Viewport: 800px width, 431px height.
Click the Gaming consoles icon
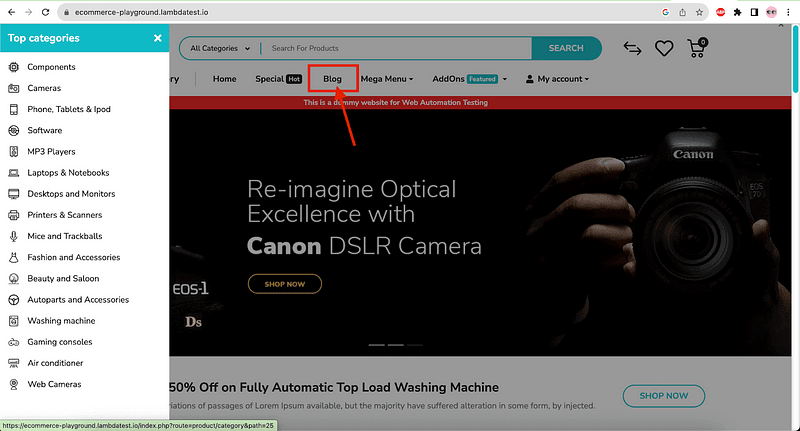pyautogui.click(x=14, y=342)
